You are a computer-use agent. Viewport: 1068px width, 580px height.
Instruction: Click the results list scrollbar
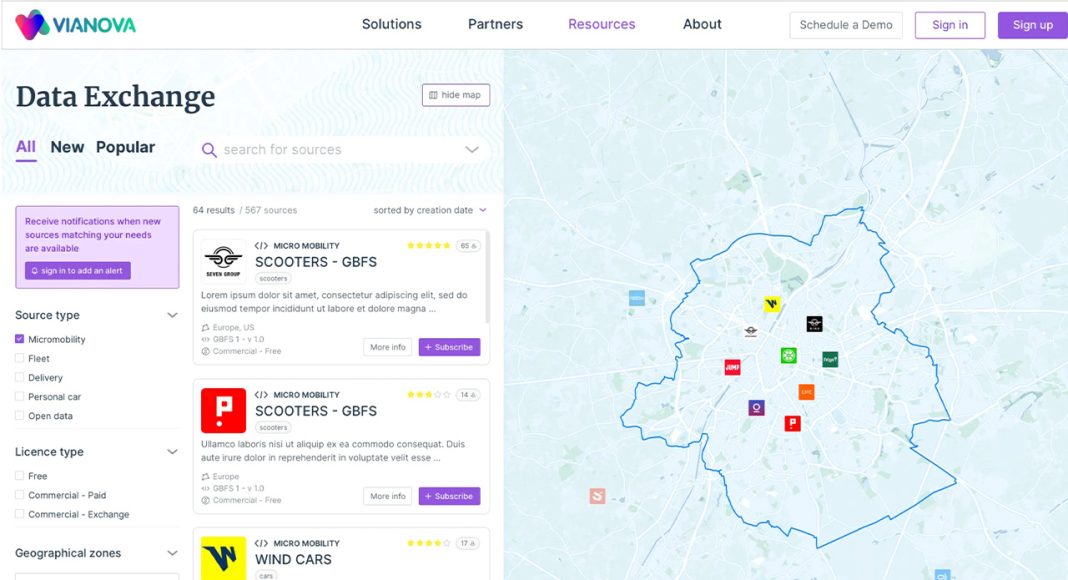point(488,278)
